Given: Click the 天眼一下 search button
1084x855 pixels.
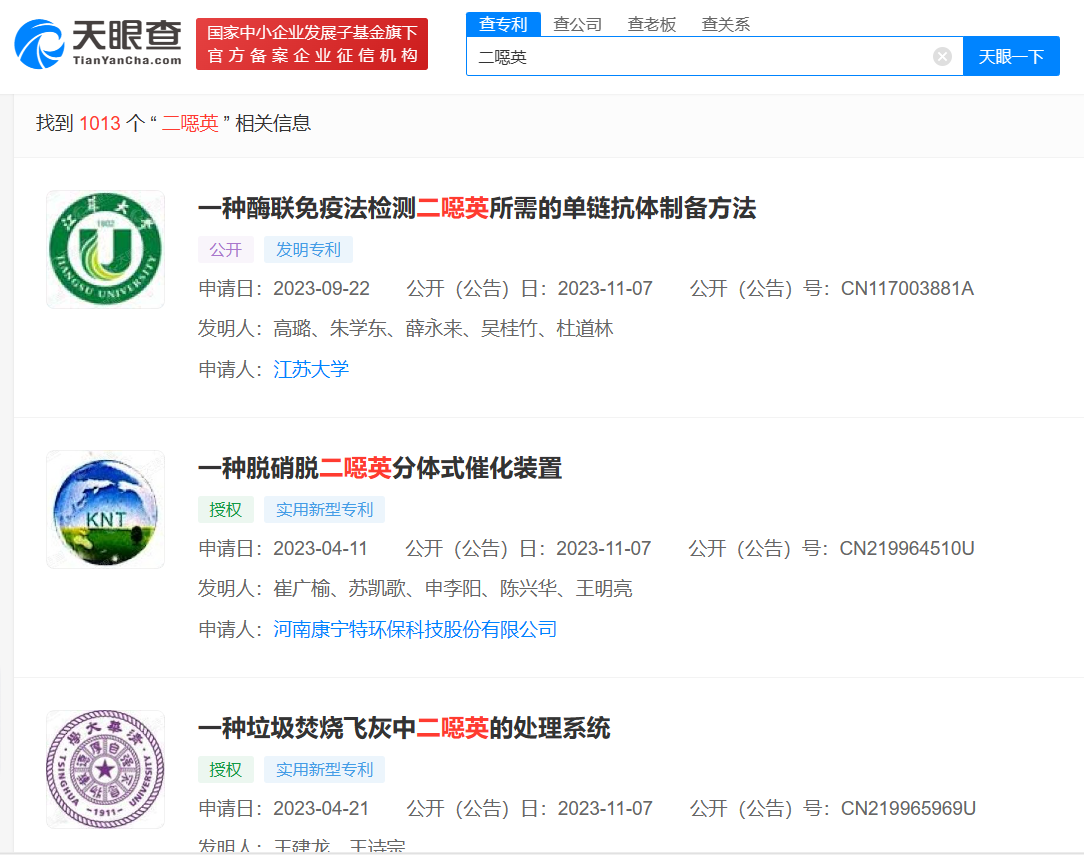Looking at the screenshot, I should coord(1011,57).
